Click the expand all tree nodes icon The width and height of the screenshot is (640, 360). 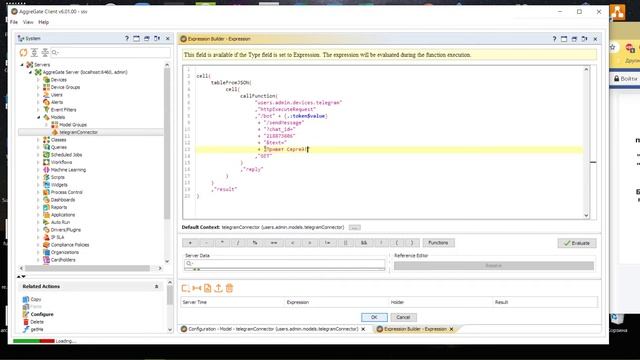(x=34, y=52)
